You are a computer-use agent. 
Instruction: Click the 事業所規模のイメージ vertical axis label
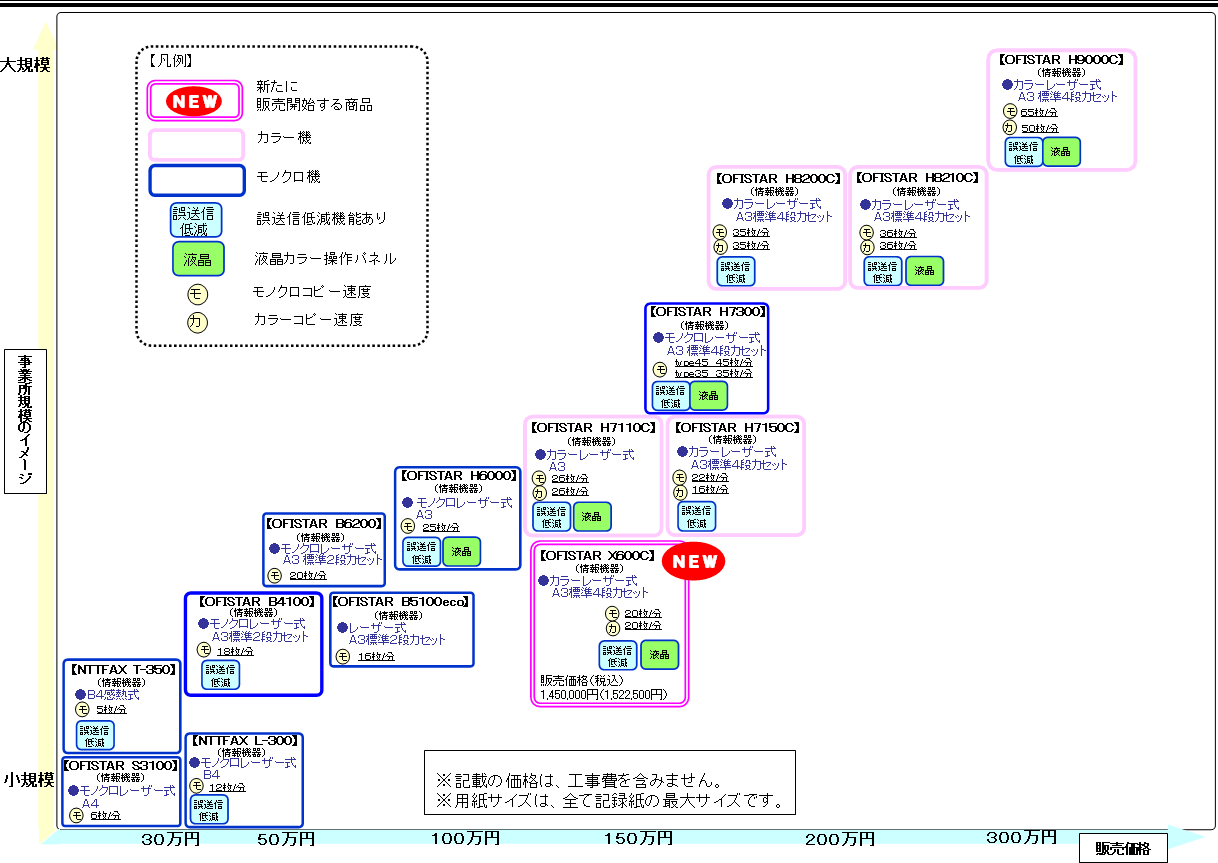pos(25,420)
